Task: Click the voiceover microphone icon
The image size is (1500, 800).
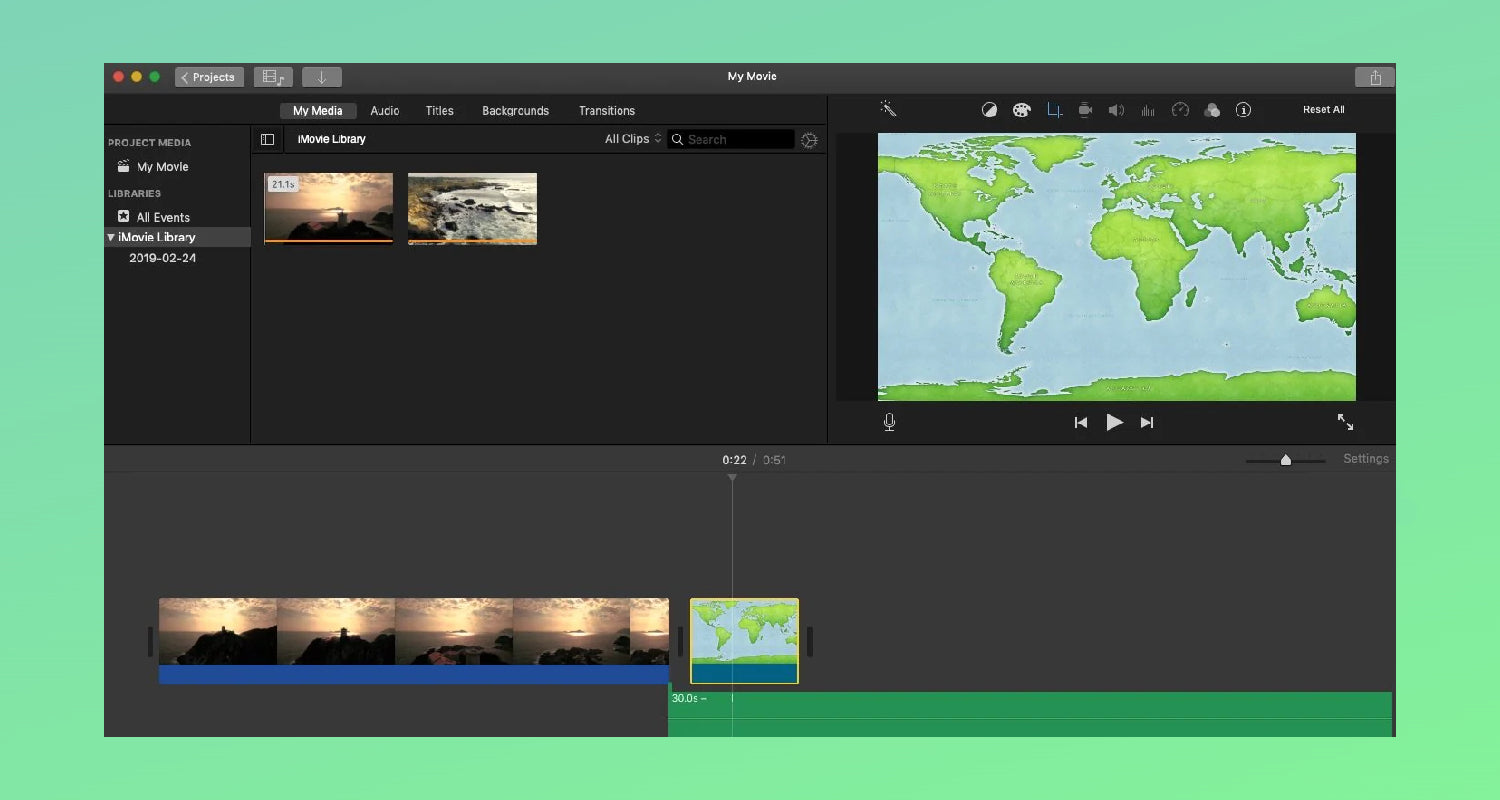Action: pos(889,422)
